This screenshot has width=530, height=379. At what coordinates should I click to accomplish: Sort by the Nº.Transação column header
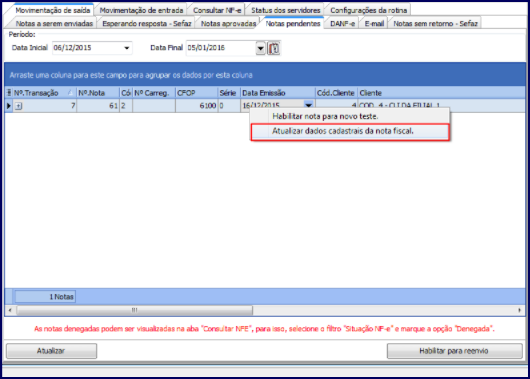pos(44,93)
